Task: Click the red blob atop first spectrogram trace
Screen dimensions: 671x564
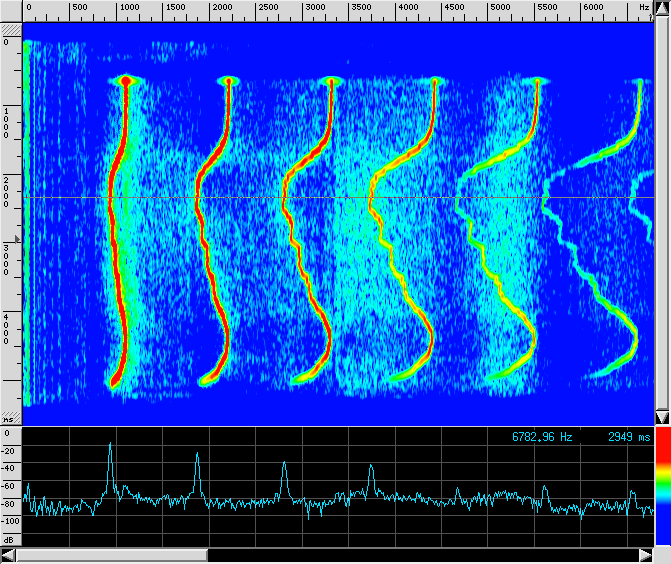Action: coord(126,80)
